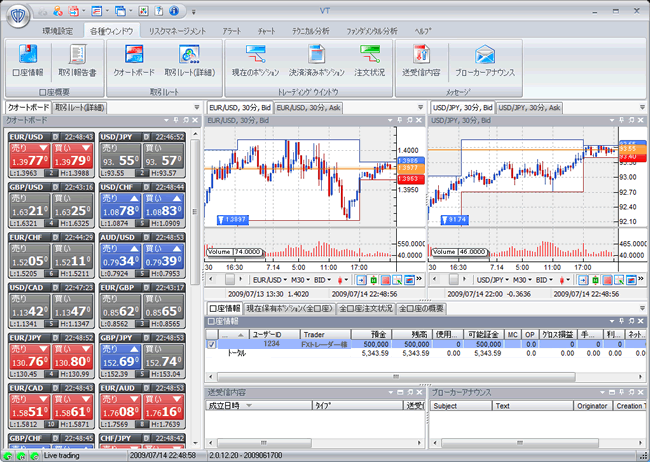Click the 成立日時 column header
650x462 pixels.
tap(258, 406)
